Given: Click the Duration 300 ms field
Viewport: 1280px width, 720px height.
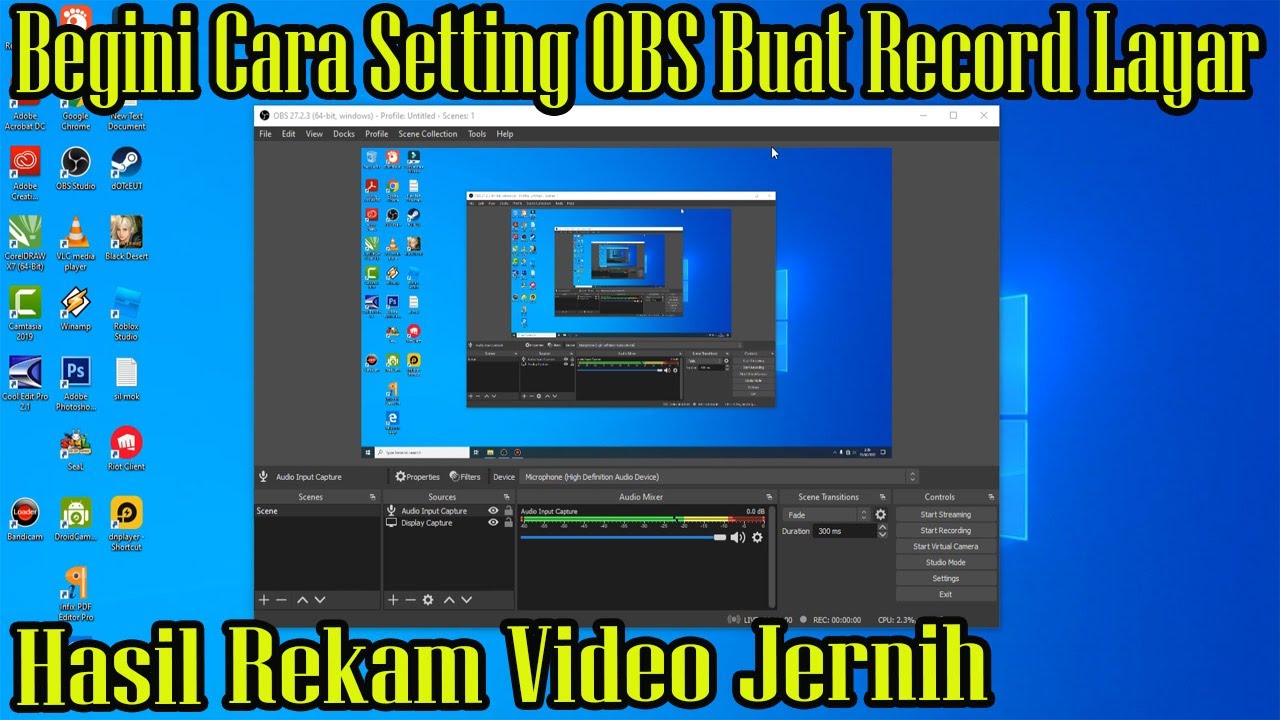Looking at the screenshot, I should coord(844,531).
